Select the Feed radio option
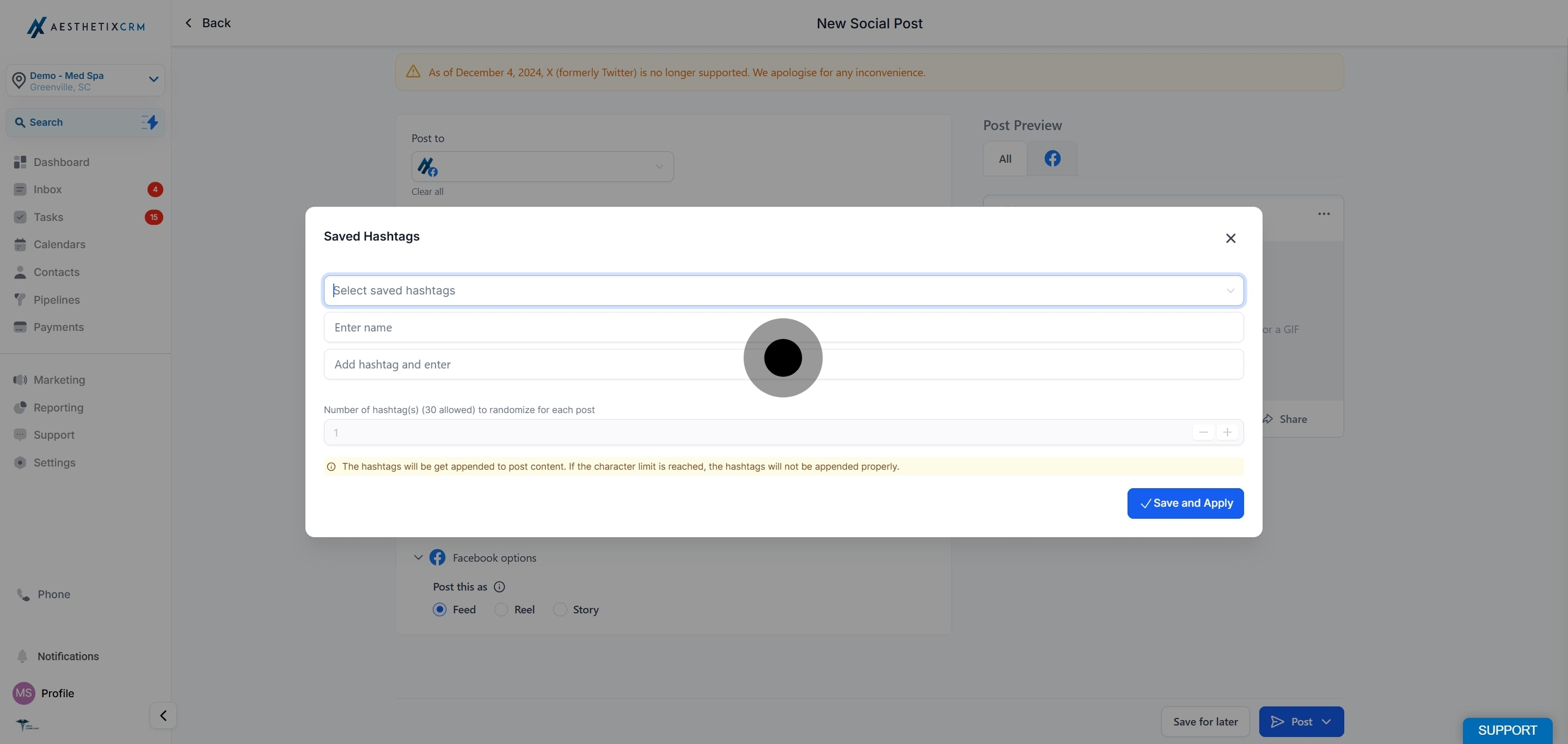 tap(439, 610)
